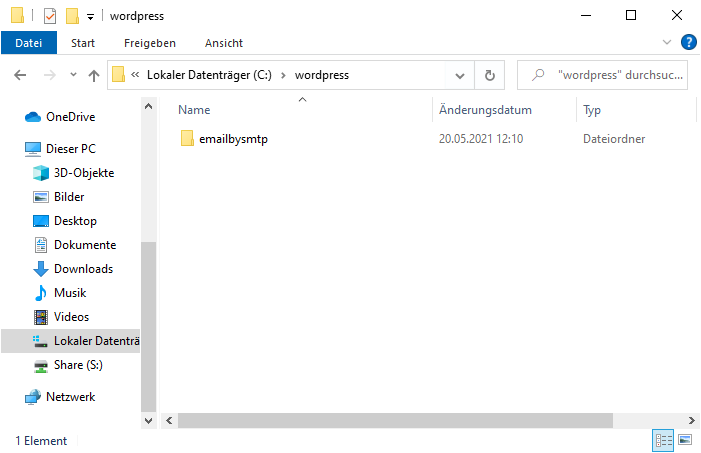
Task: Open Downloads in the sidebar
Action: tap(73, 269)
